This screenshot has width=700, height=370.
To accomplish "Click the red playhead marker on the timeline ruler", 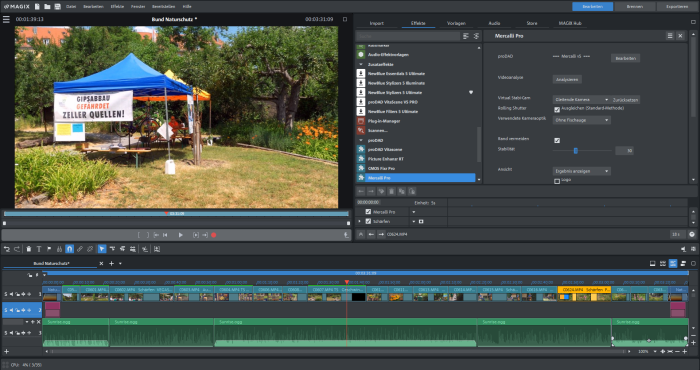I will 346,282.
